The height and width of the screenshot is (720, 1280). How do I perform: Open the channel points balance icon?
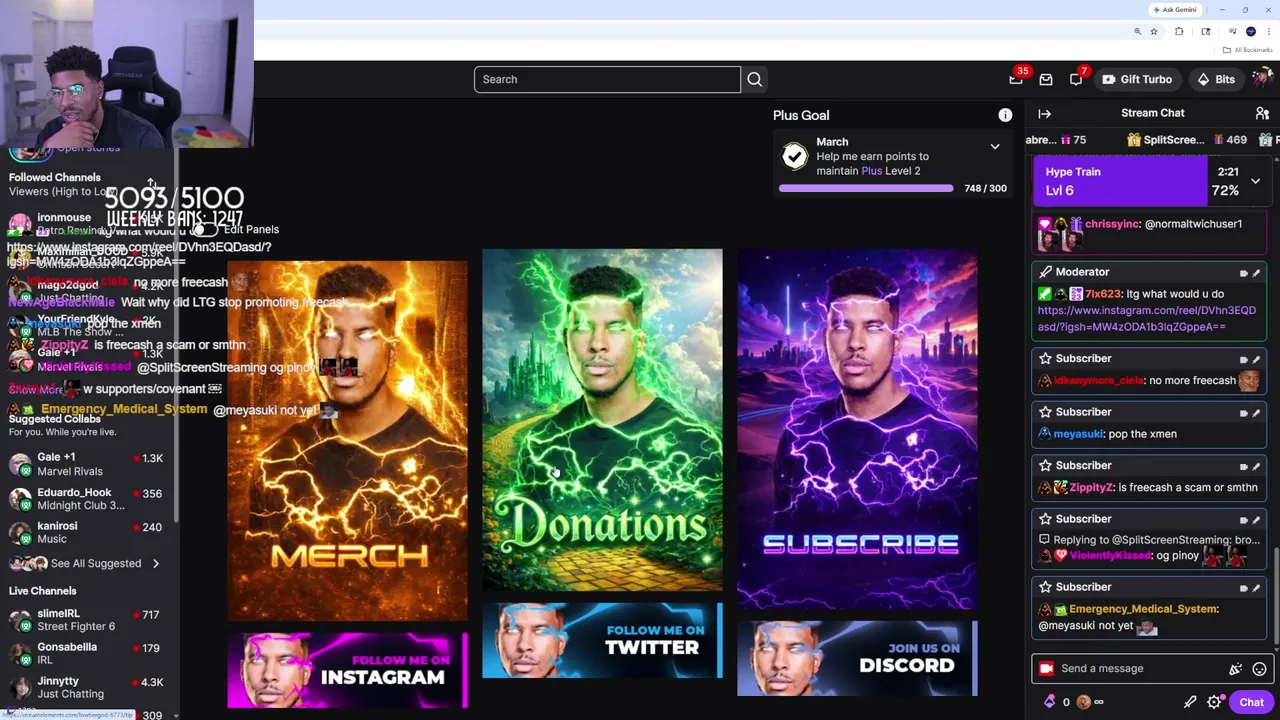pyautogui.click(x=1083, y=702)
